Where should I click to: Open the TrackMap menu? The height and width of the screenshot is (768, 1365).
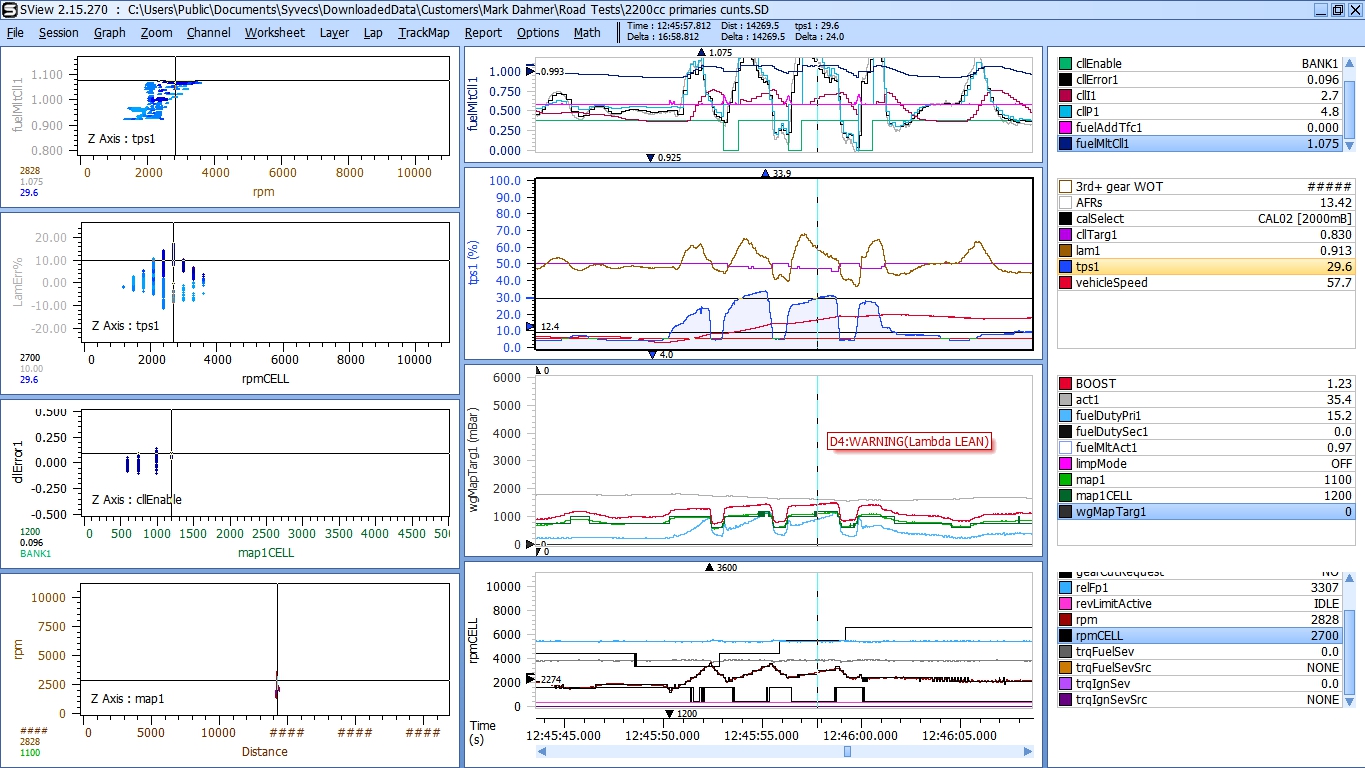click(424, 32)
